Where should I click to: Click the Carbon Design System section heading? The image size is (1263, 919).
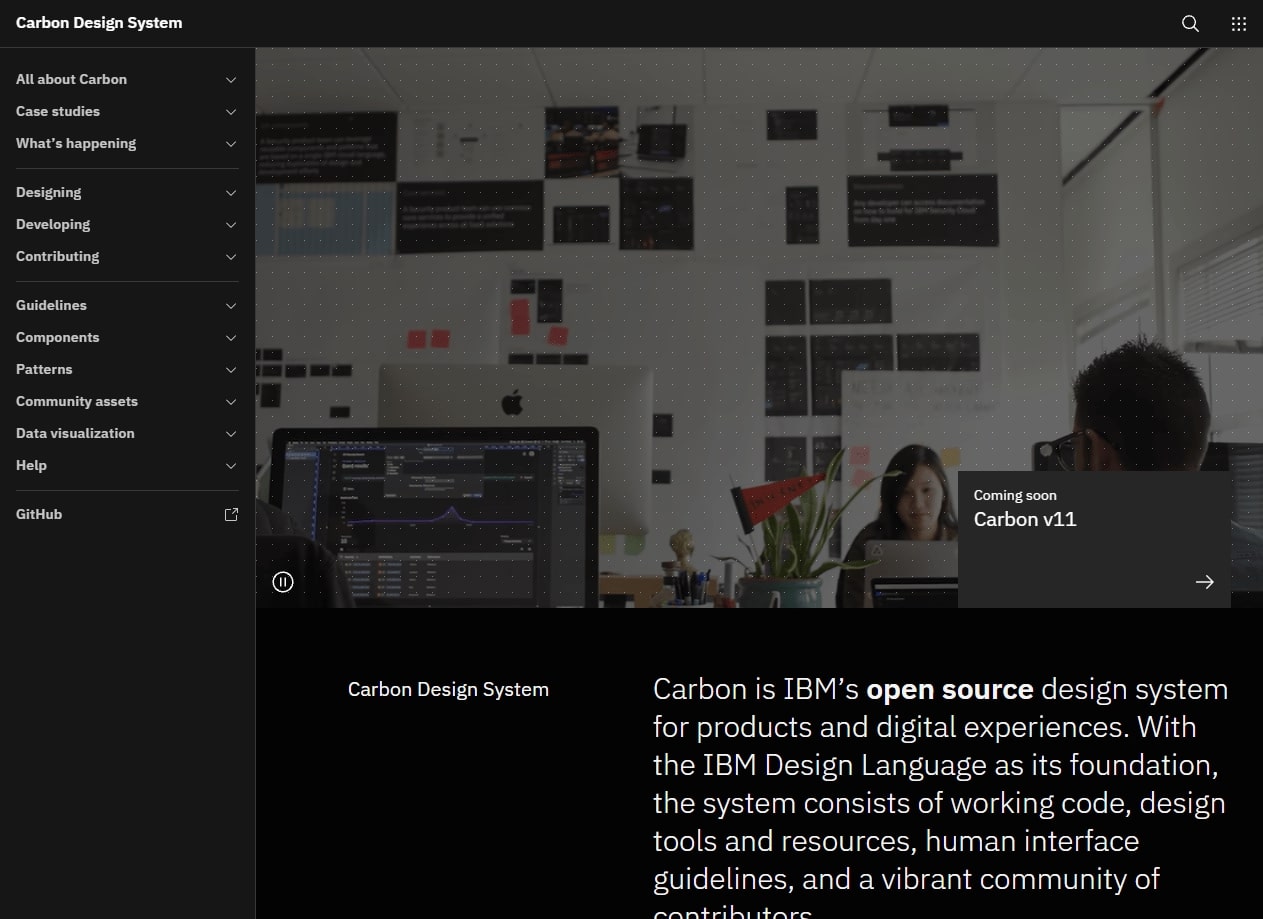tap(448, 689)
